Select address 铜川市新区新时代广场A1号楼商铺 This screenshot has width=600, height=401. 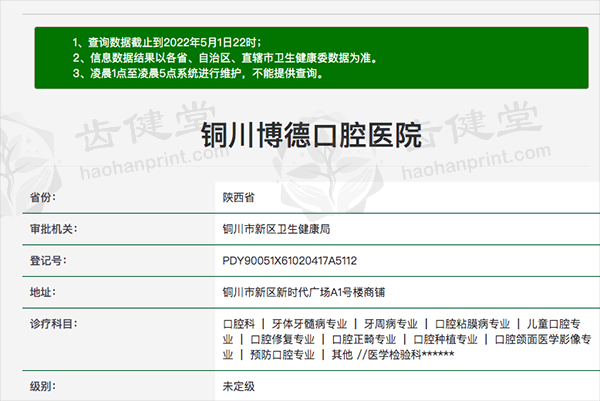click(304, 292)
